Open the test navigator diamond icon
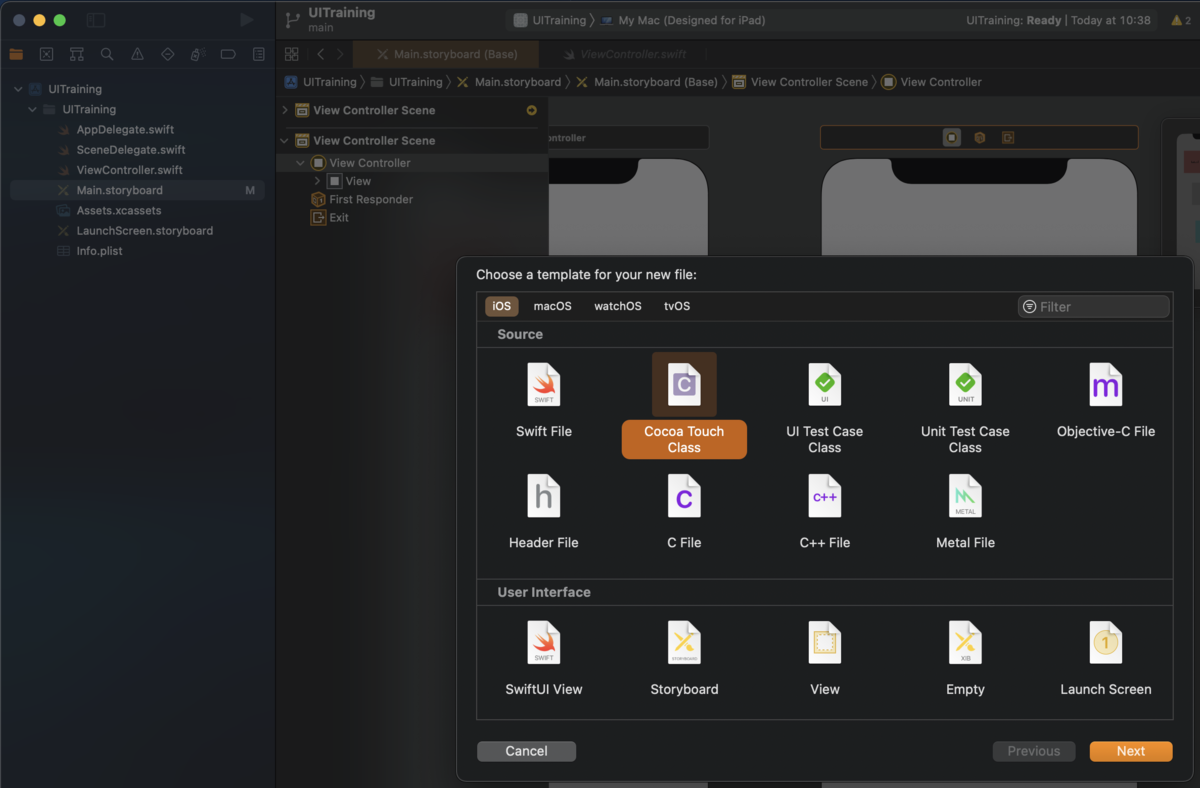This screenshot has width=1200, height=788. tap(167, 54)
